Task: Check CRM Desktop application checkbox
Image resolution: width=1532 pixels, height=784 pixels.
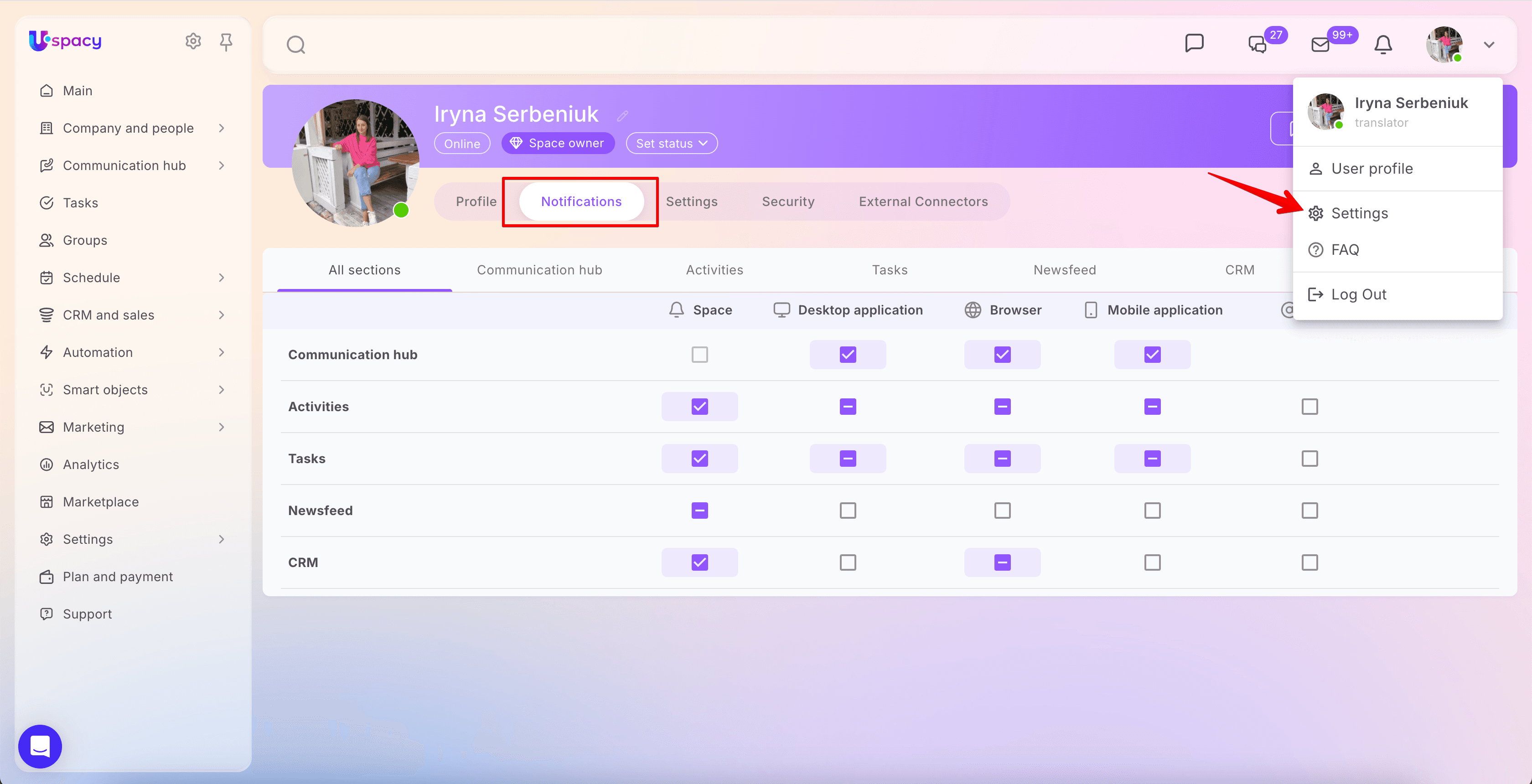Action: coord(848,562)
